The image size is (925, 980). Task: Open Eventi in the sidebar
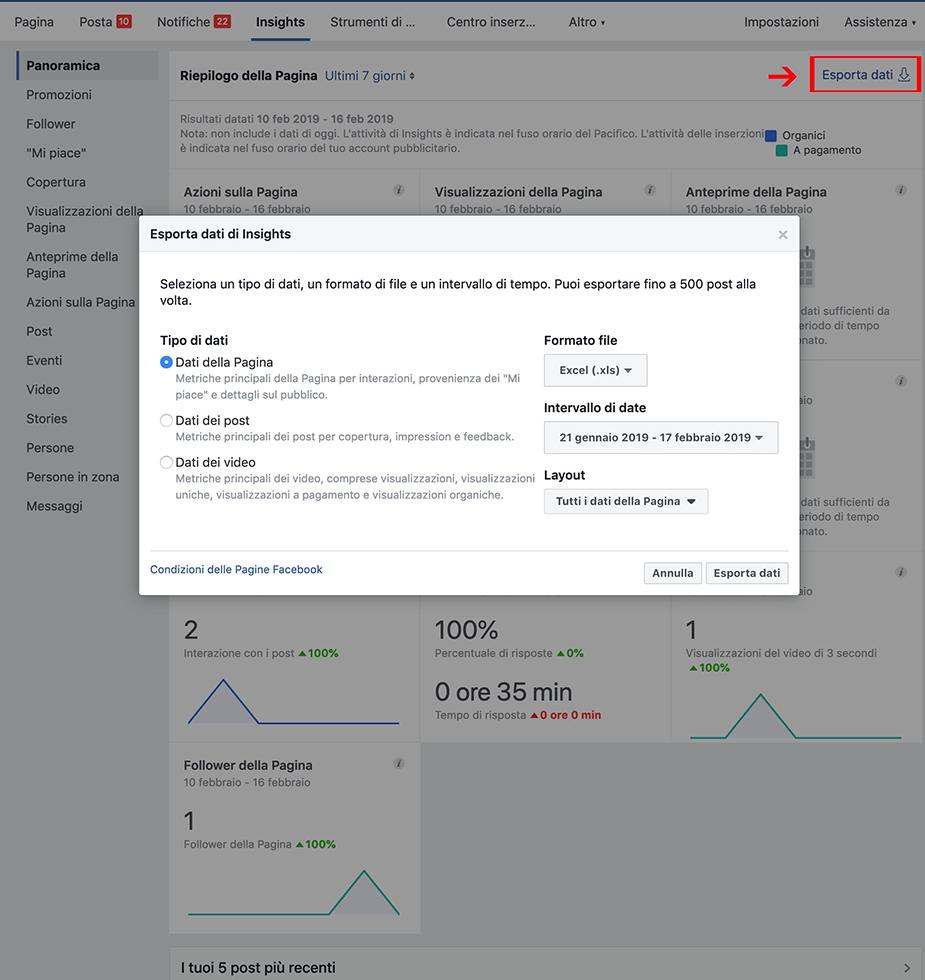(x=44, y=361)
